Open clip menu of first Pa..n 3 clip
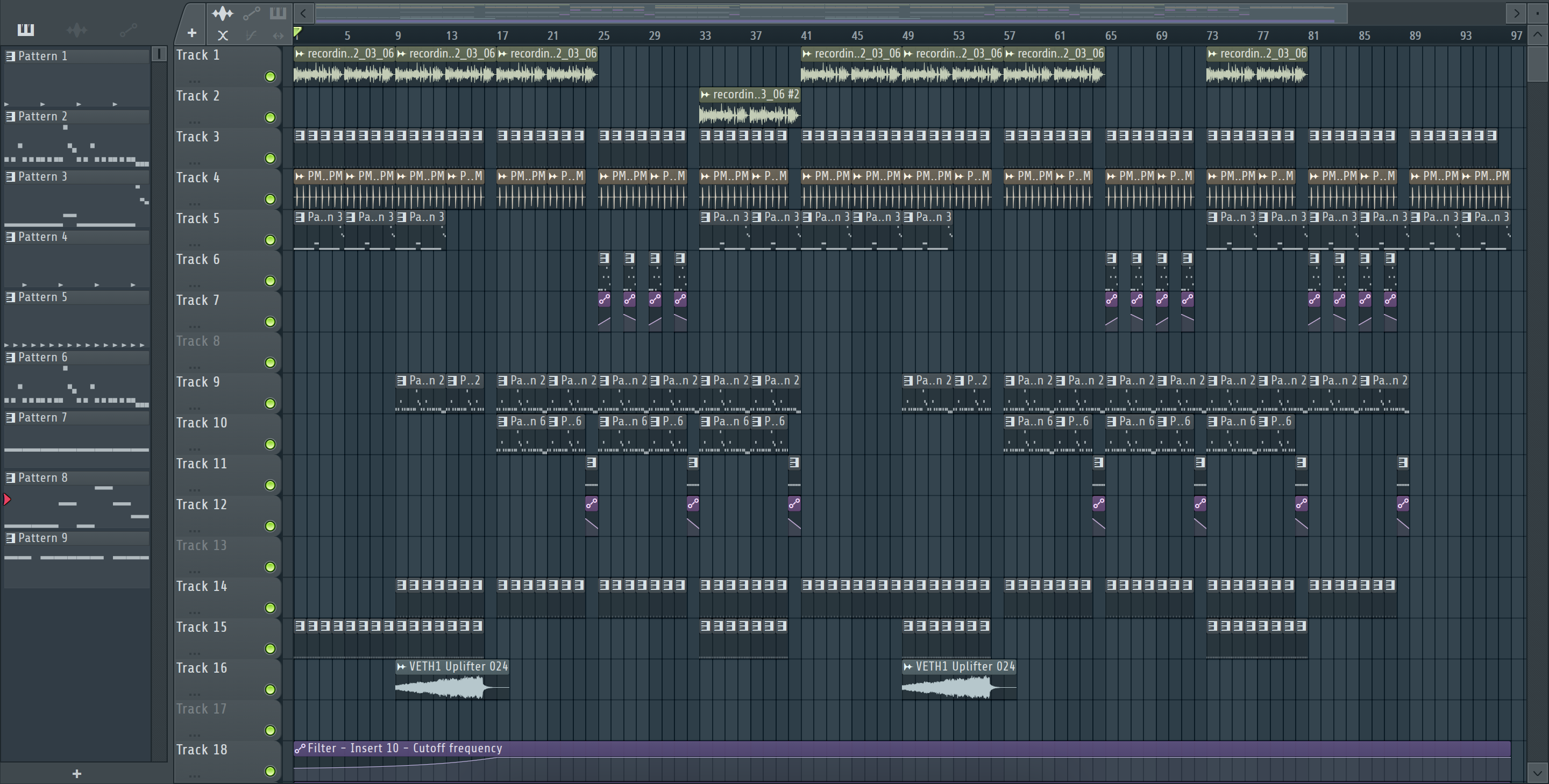This screenshot has height=784, width=1549. click(x=300, y=217)
